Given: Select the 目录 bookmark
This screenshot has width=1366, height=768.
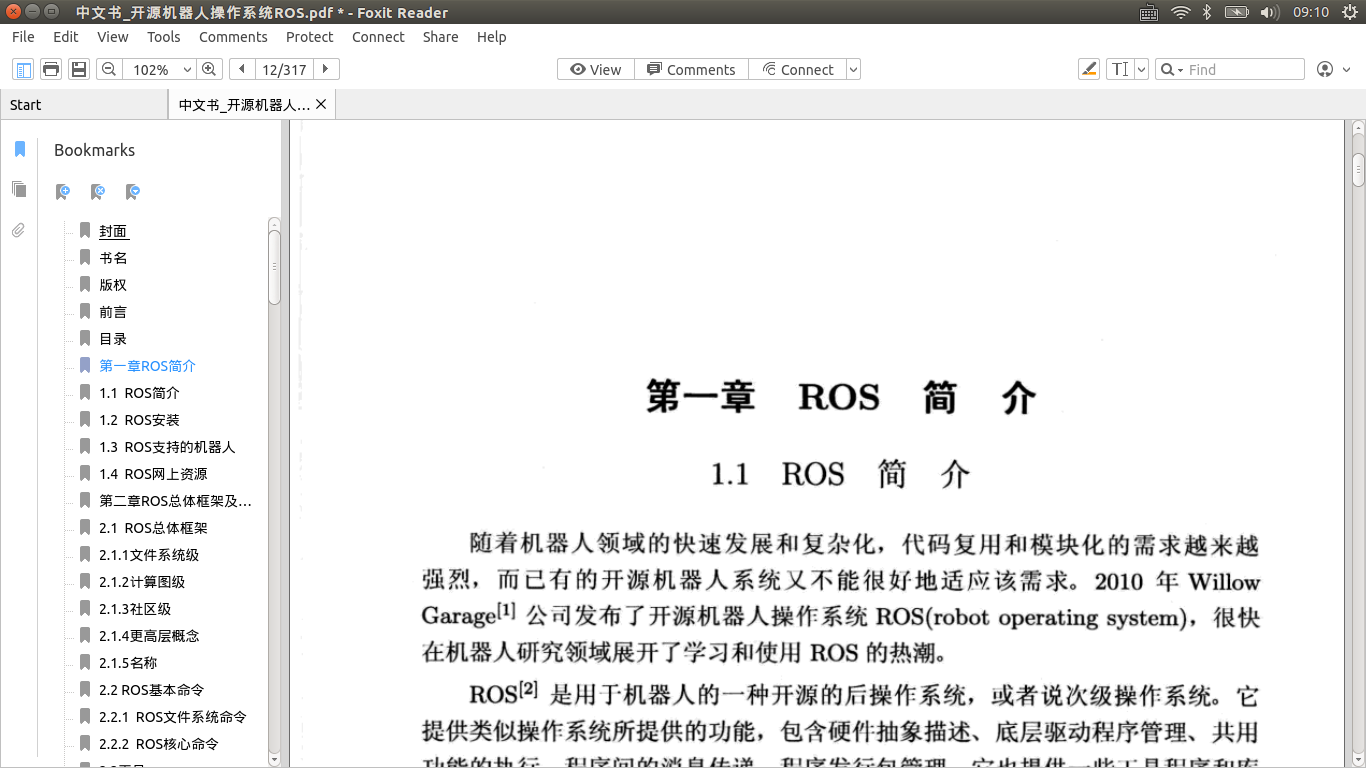Looking at the screenshot, I should 113,339.
